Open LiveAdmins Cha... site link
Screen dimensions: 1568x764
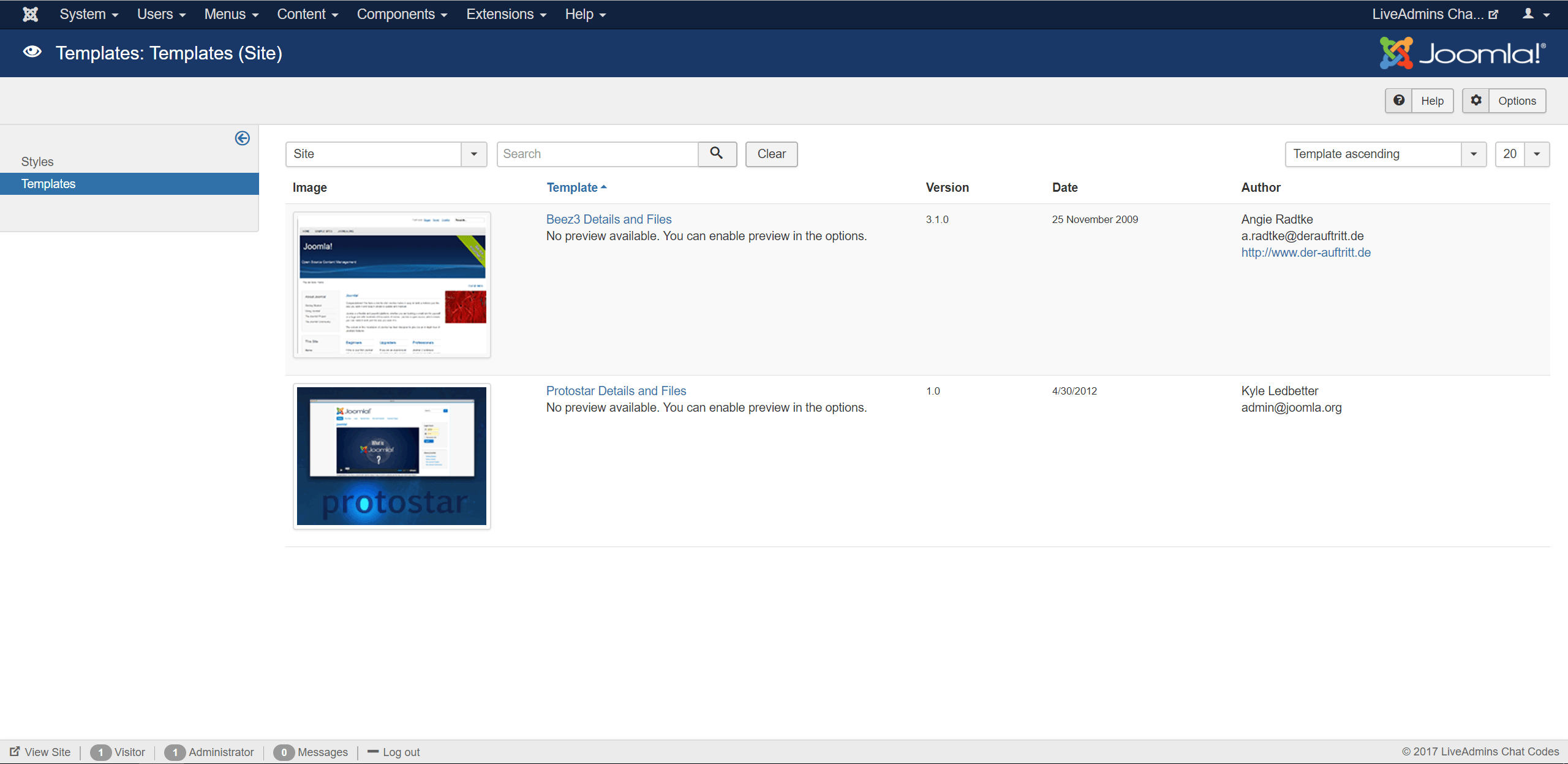tap(1435, 14)
